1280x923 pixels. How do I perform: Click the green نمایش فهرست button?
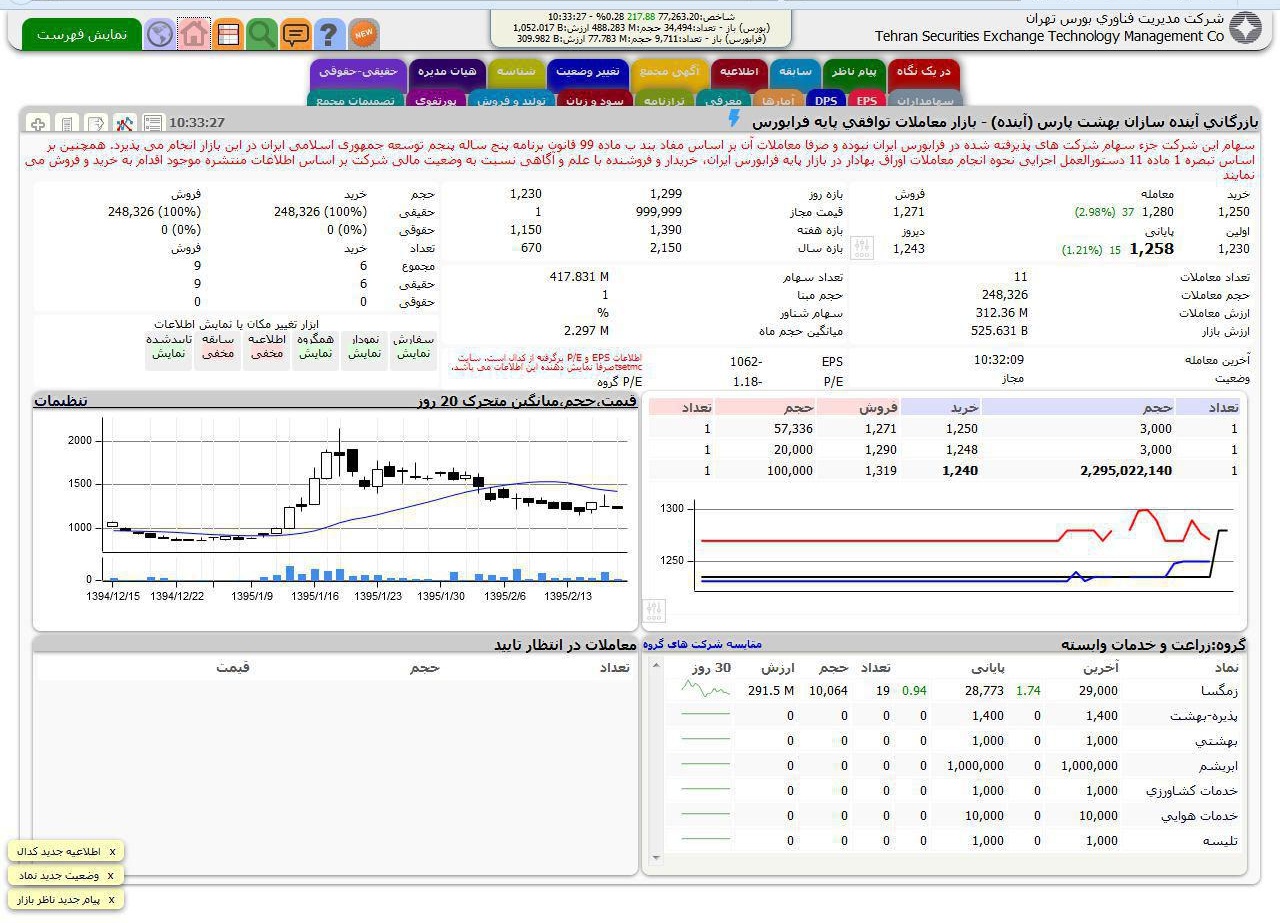click(82, 34)
